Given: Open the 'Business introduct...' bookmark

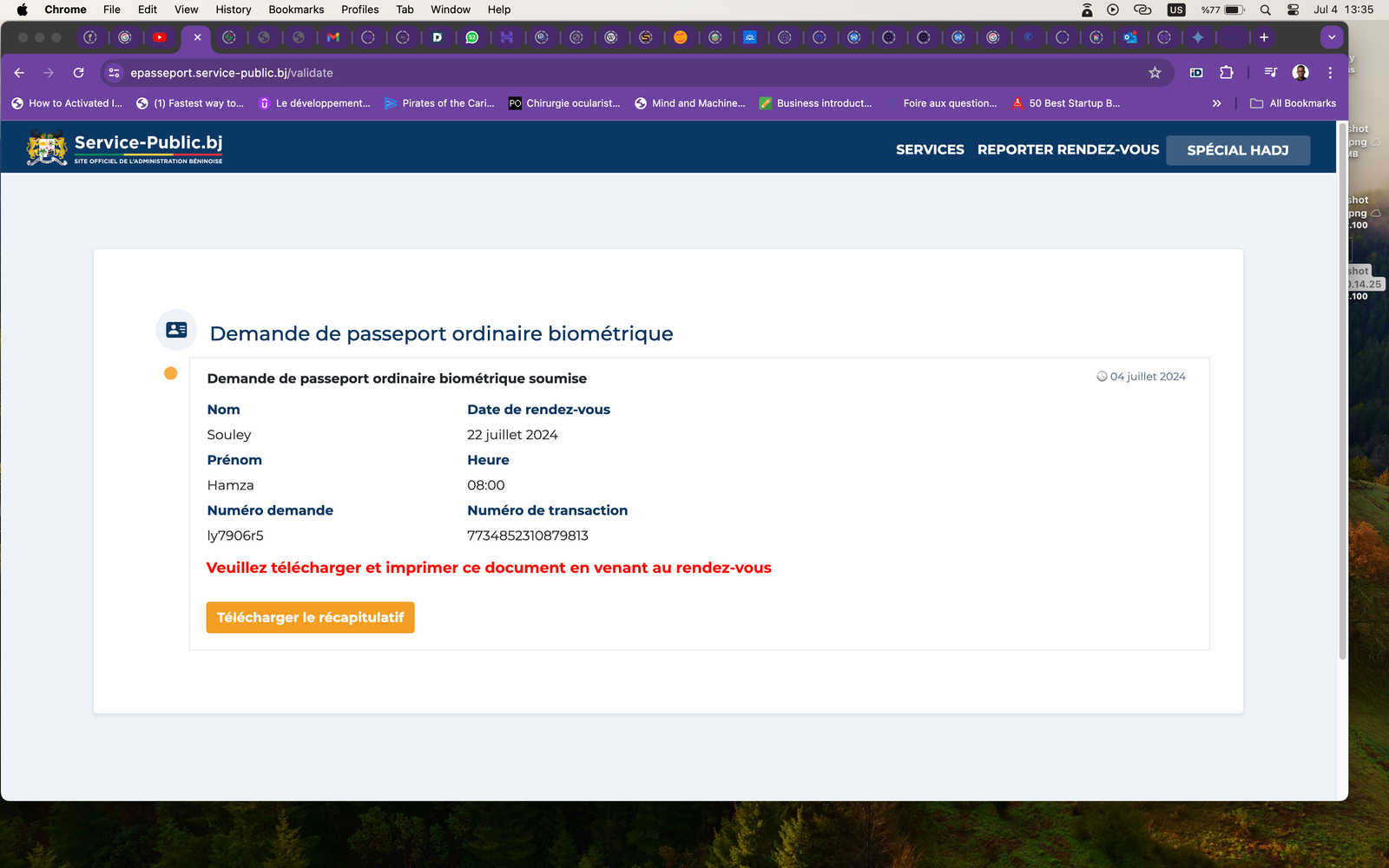Looking at the screenshot, I should click(x=815, y=103).
